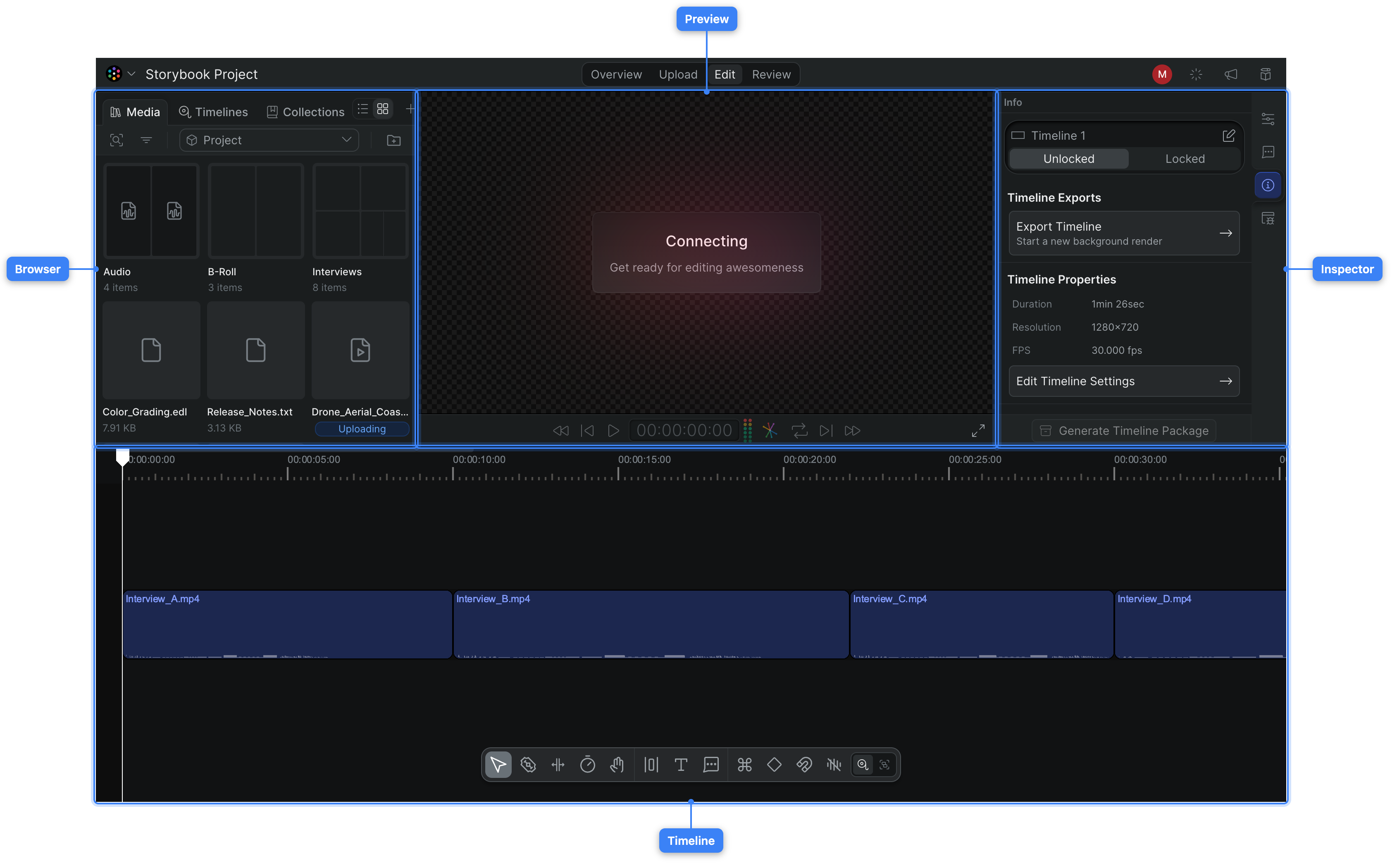
Task: Select the Release_Notes.txt file
Action: (256, 350)
